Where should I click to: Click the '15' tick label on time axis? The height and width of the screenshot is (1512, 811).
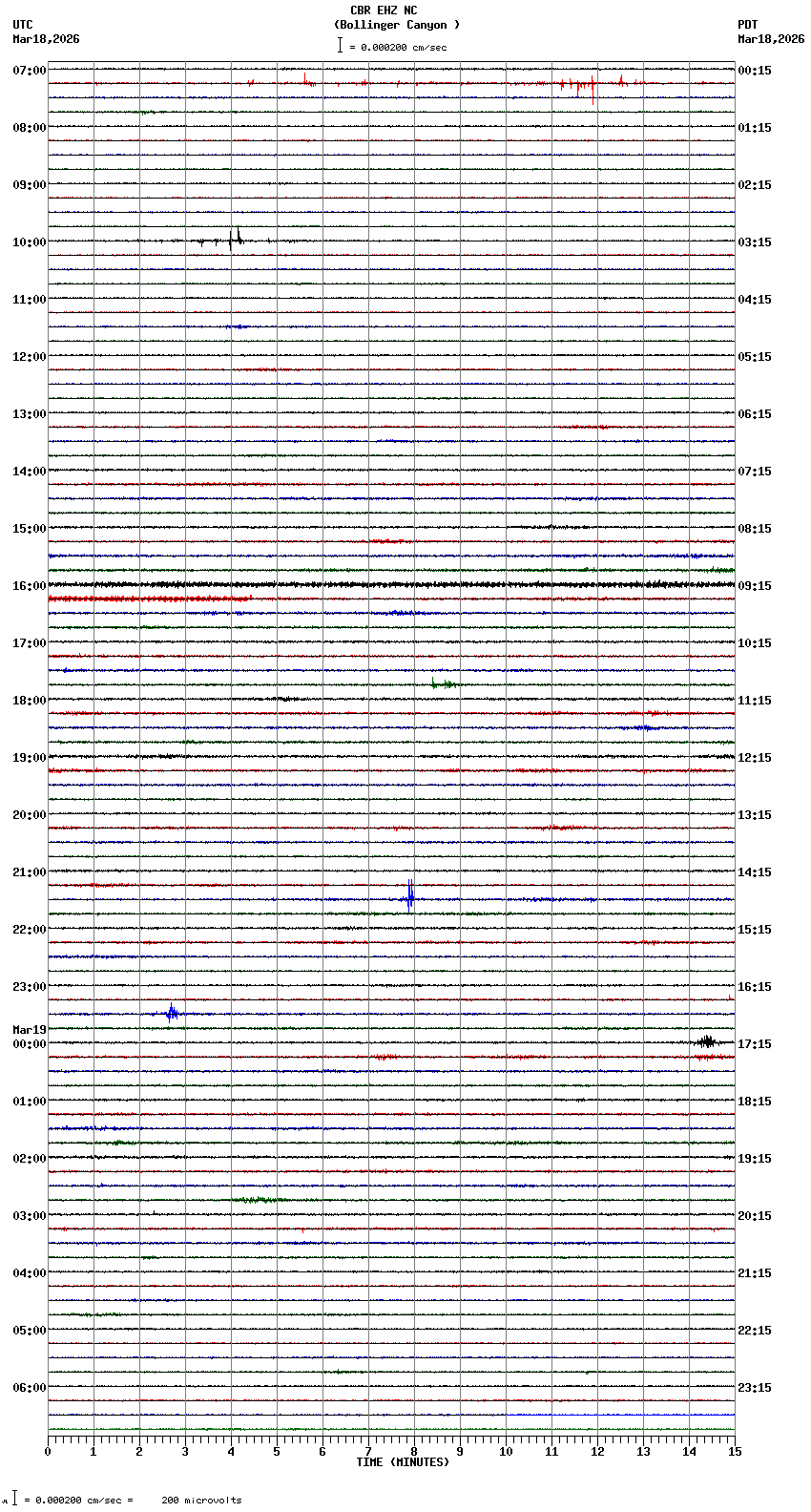click(x=734, y=1452)
